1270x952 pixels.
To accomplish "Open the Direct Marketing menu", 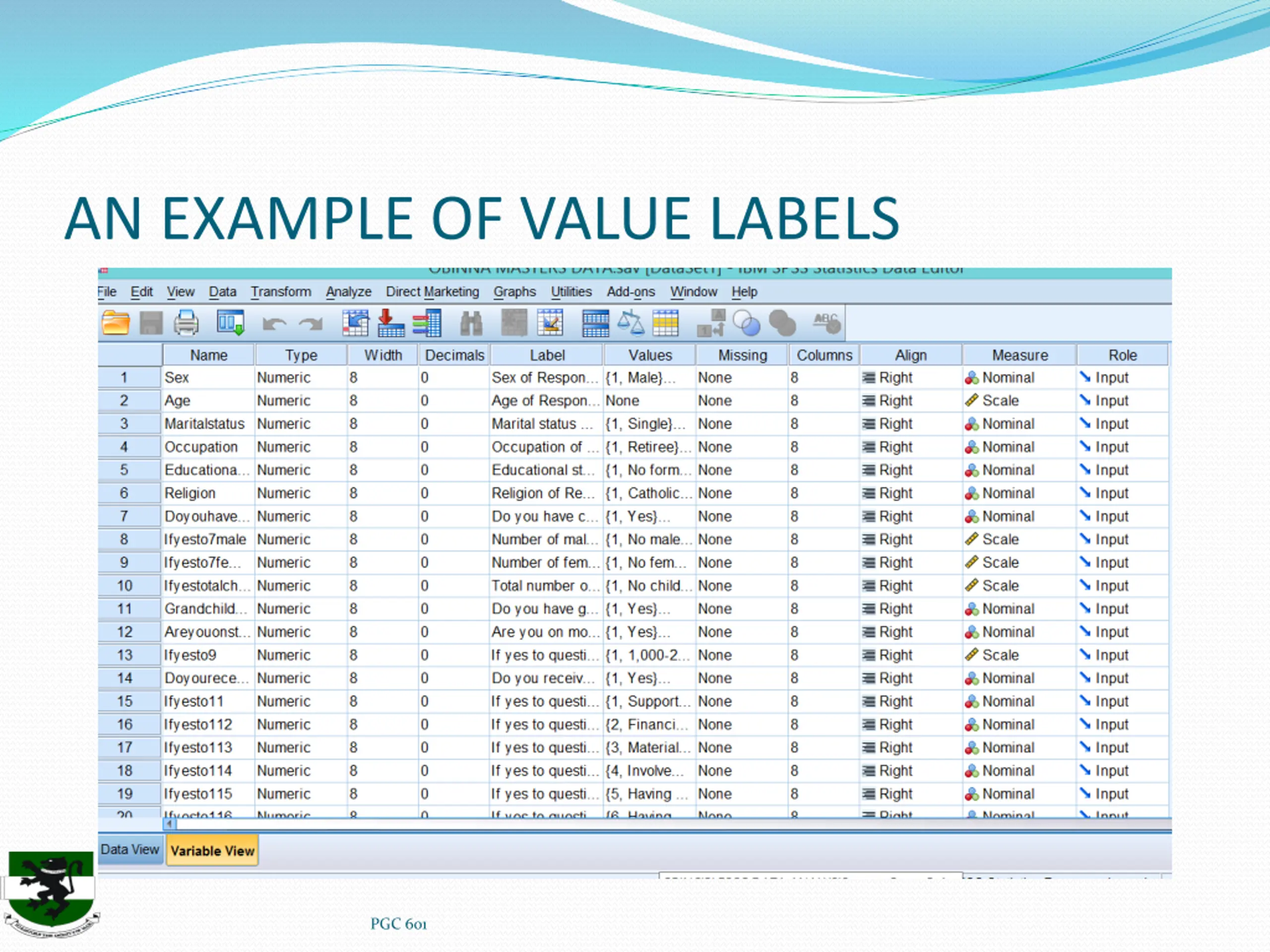I will (432, 292).
